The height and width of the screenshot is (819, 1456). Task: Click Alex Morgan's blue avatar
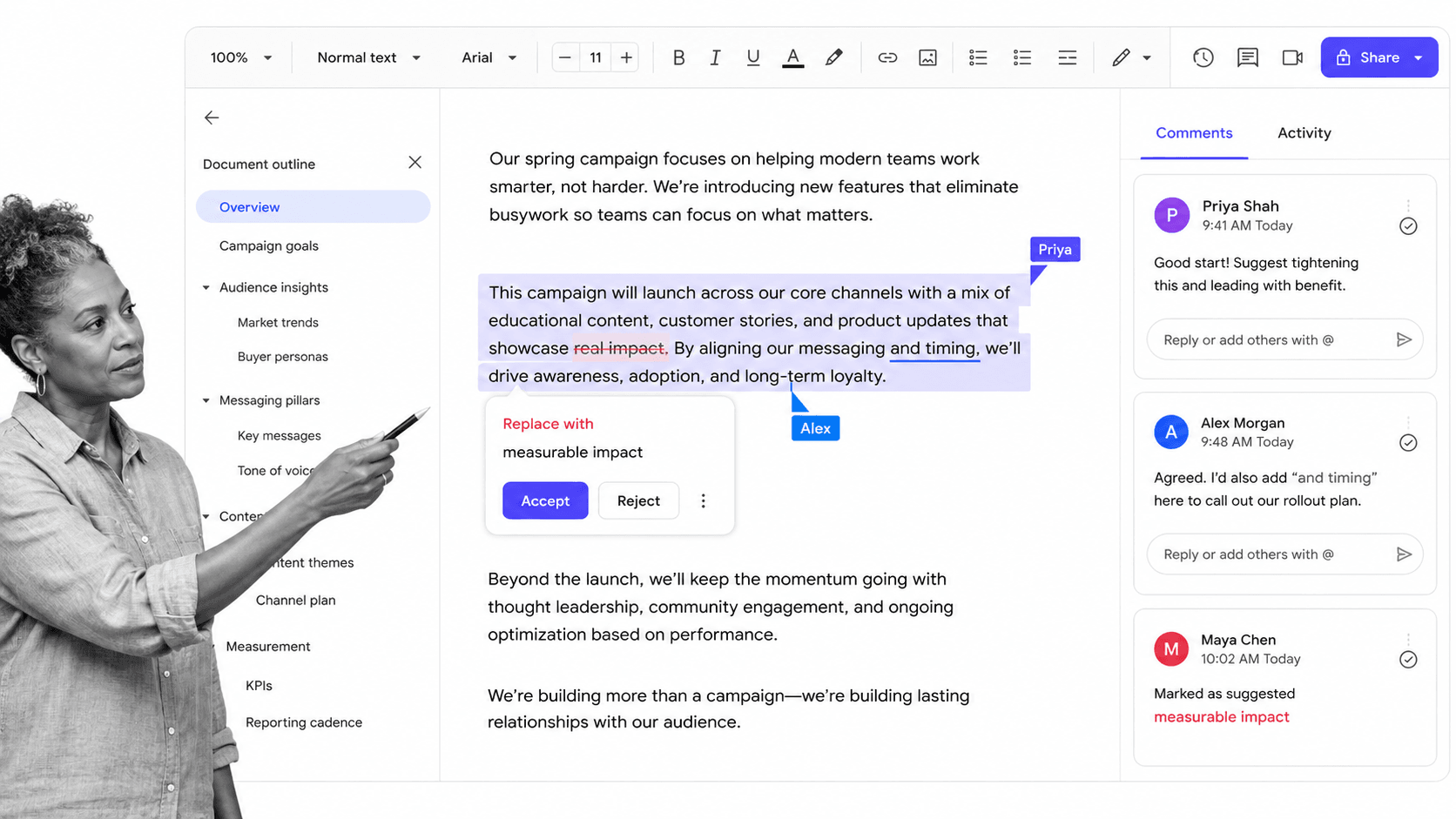pos(1171,432)
